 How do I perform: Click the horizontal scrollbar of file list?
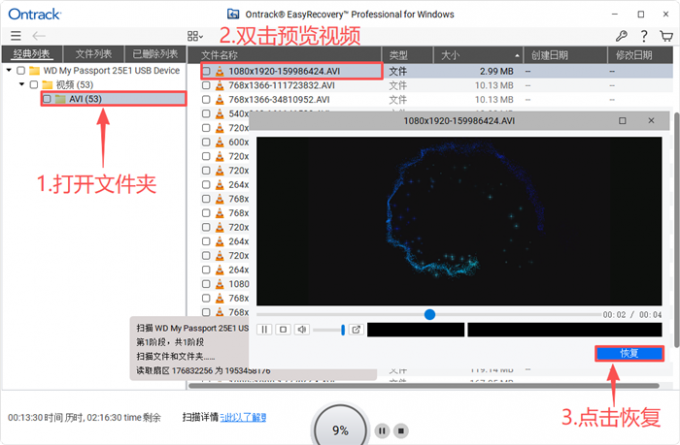(x=424, y=386)
